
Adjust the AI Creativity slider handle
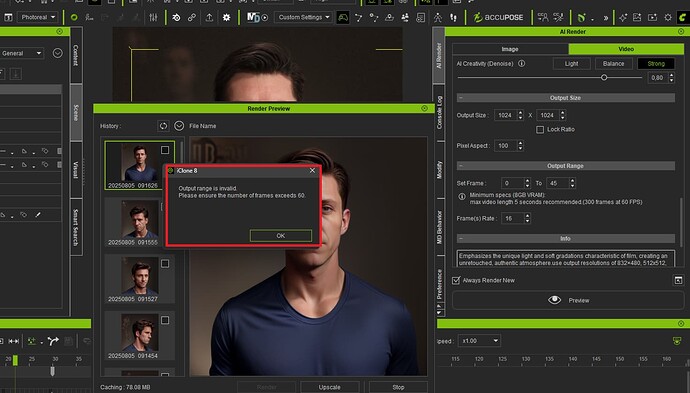click(604, 77)
